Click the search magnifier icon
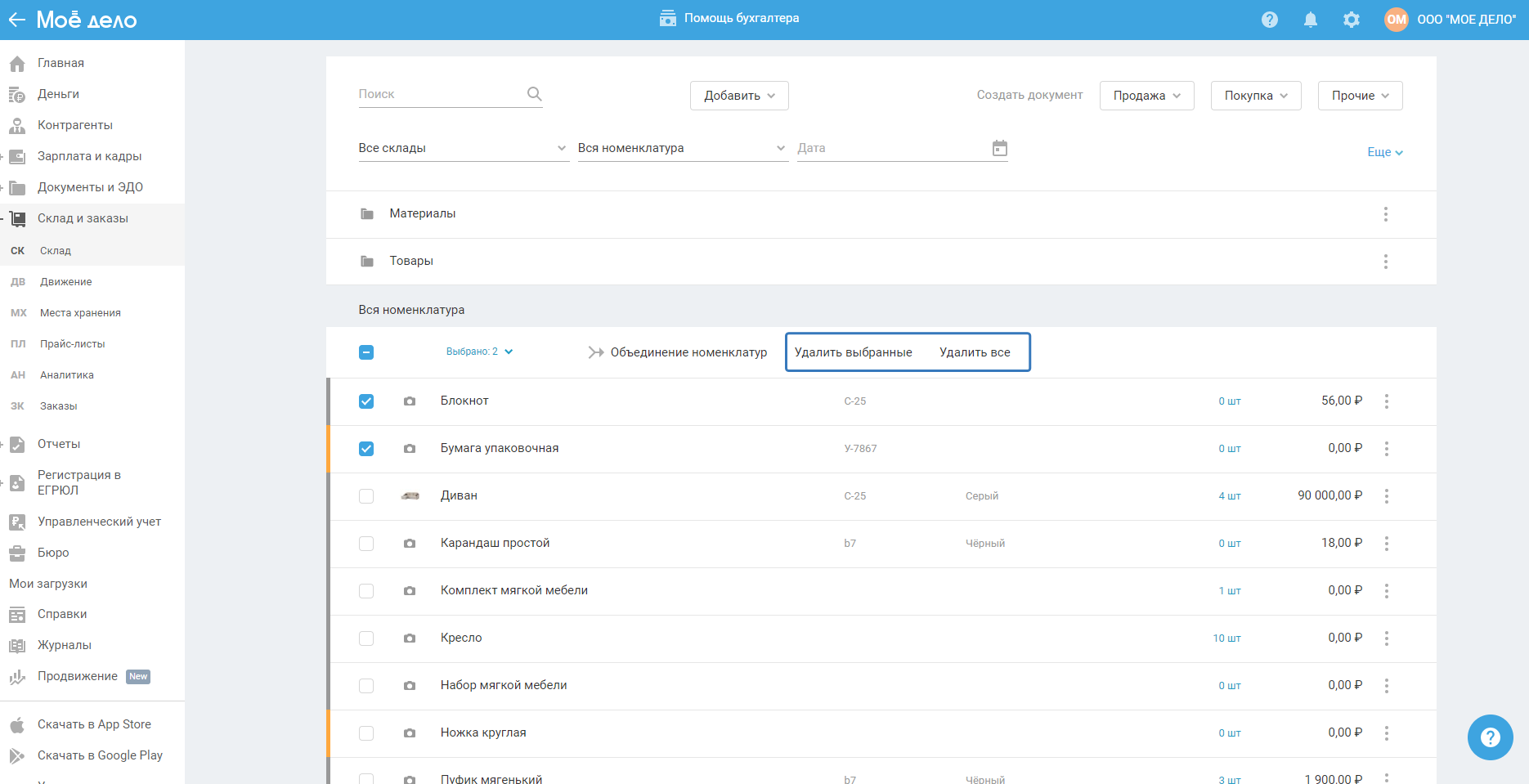 tap(534, 94)
